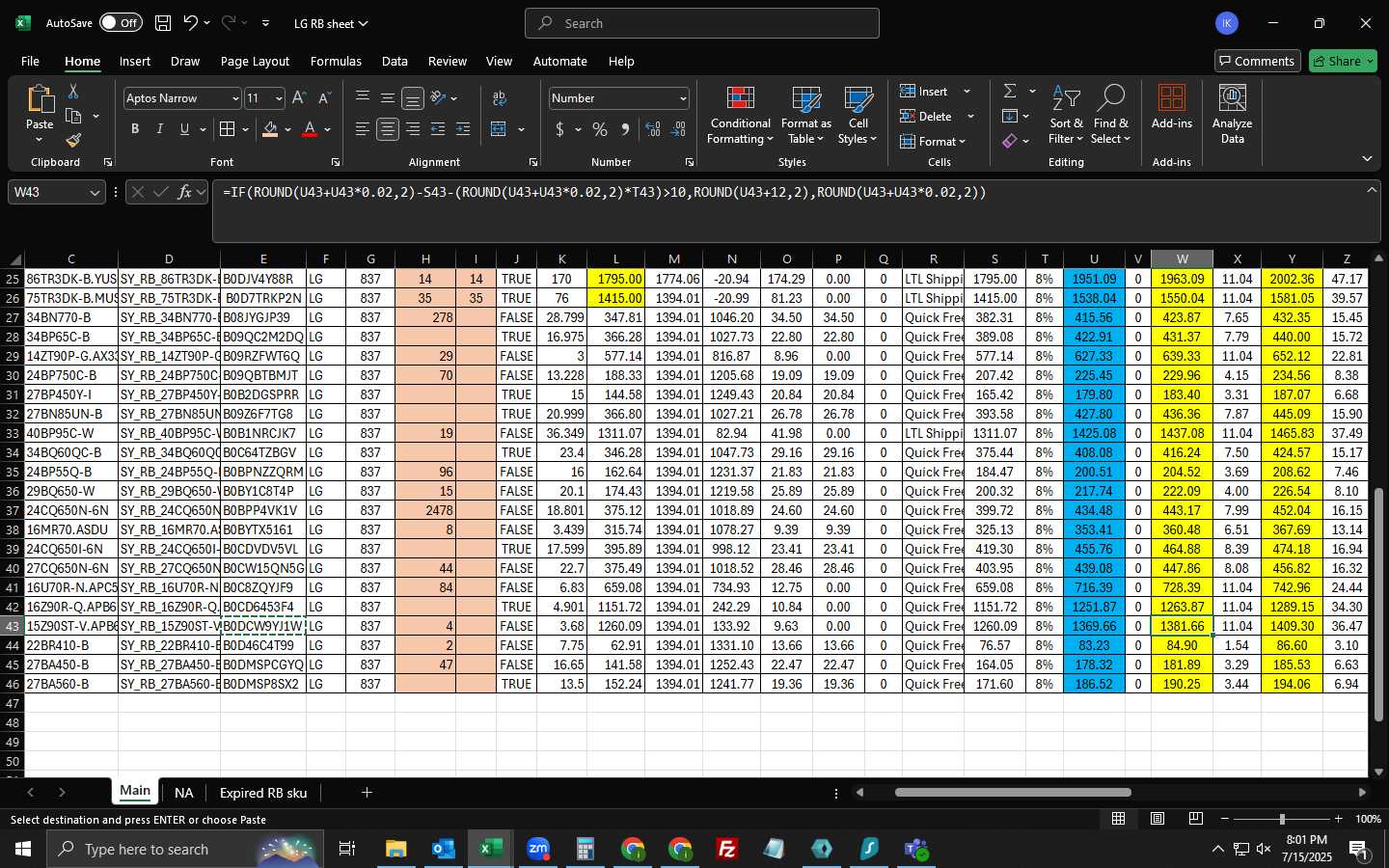Click Insert cells button

click(925, 91)
